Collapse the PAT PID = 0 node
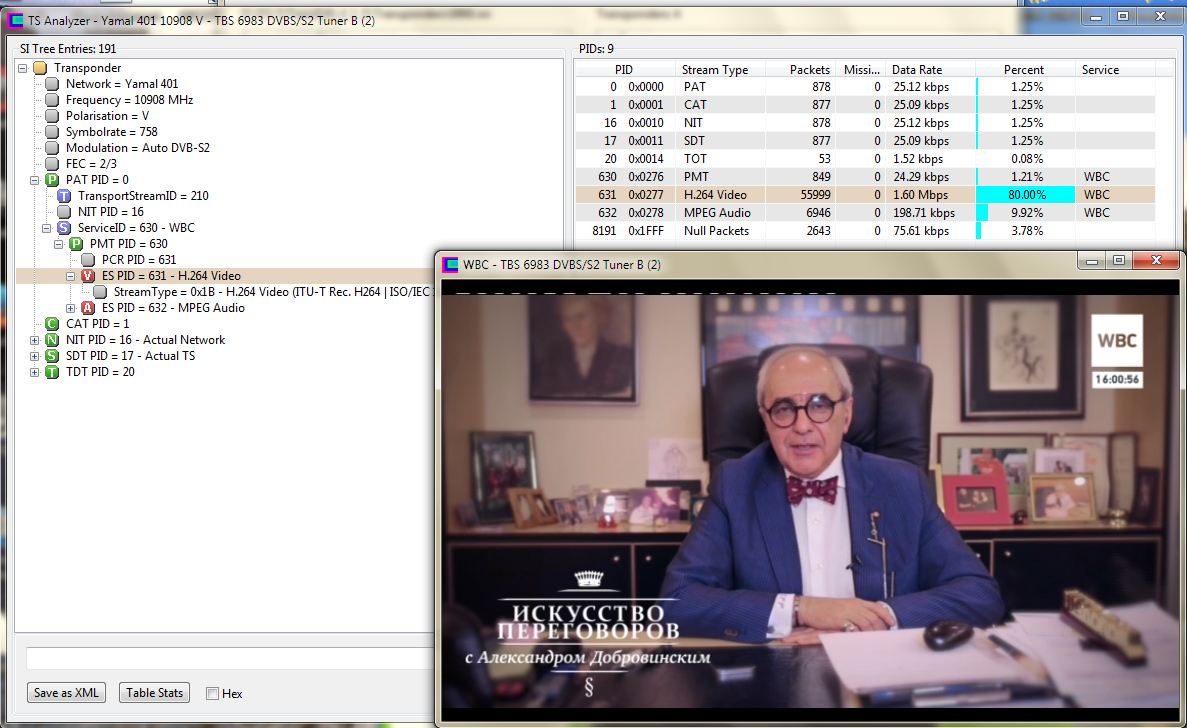The width and height of the screenshot is (1187, 728). tap(35, 180)
